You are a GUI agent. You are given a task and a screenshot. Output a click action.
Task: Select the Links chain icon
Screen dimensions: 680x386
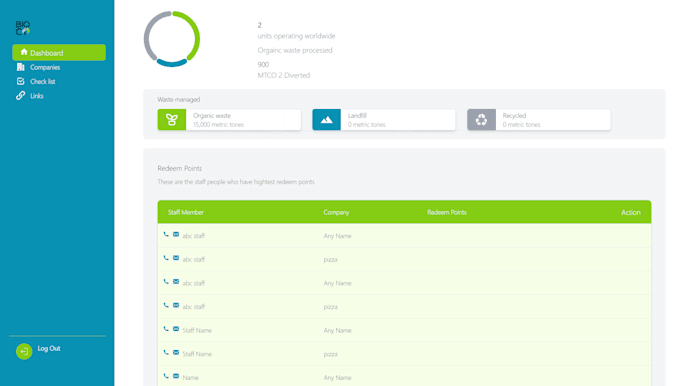coord(20,96)
